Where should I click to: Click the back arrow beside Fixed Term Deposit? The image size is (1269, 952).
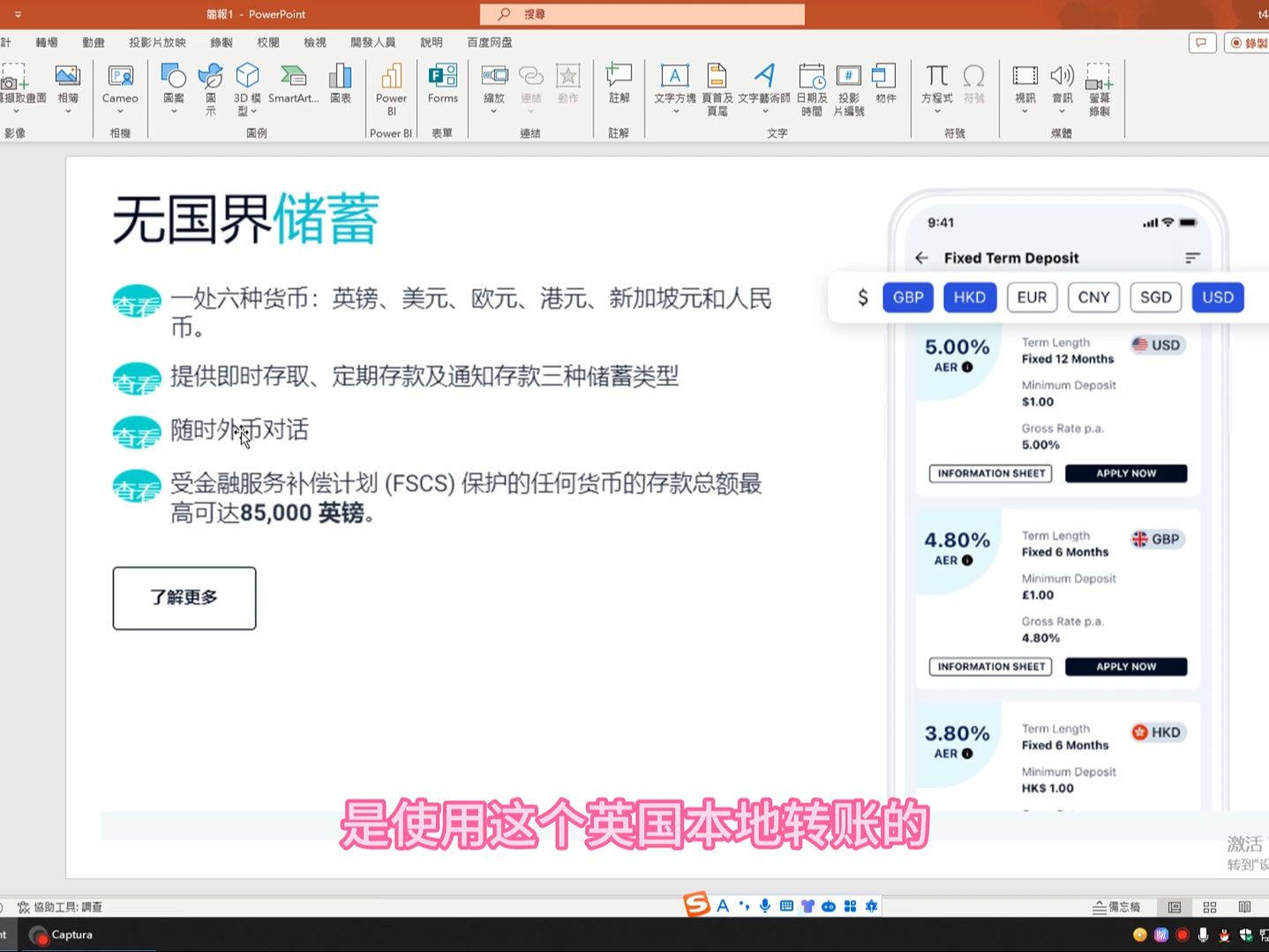coord(921,258)
